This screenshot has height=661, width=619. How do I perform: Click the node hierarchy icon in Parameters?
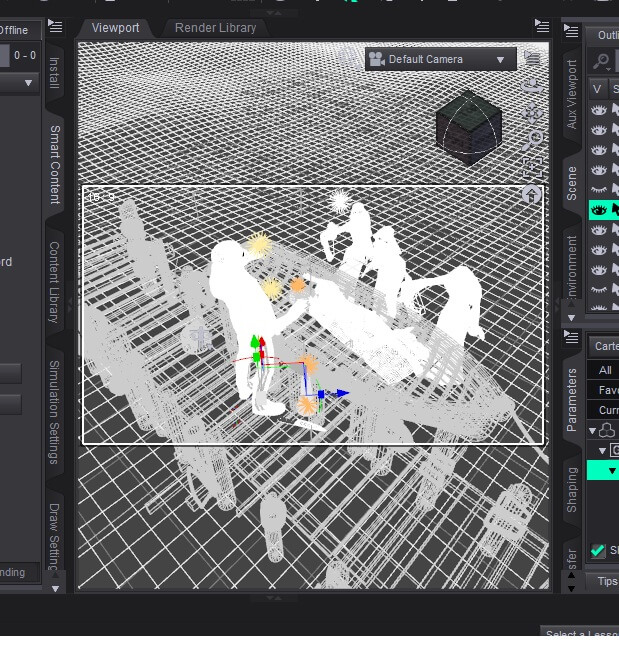click(x=607, y=430)
